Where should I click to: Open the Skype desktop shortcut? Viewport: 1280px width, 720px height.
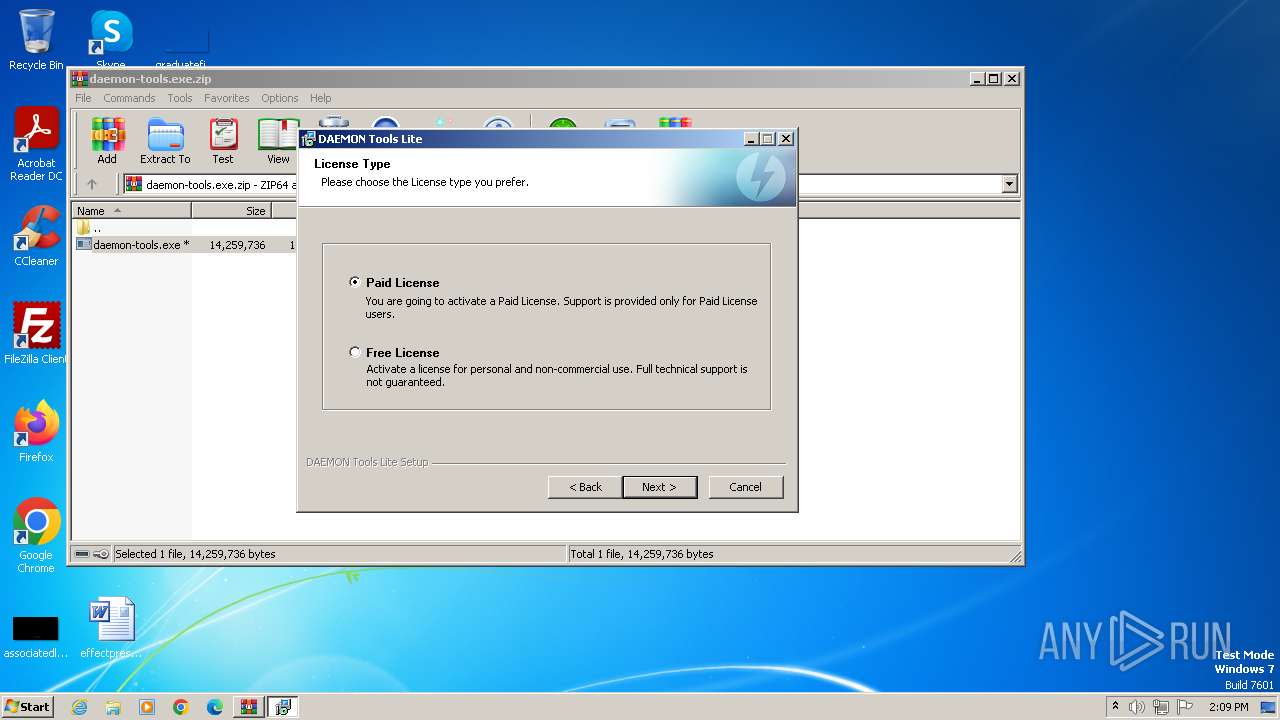(x=111, y=38)
